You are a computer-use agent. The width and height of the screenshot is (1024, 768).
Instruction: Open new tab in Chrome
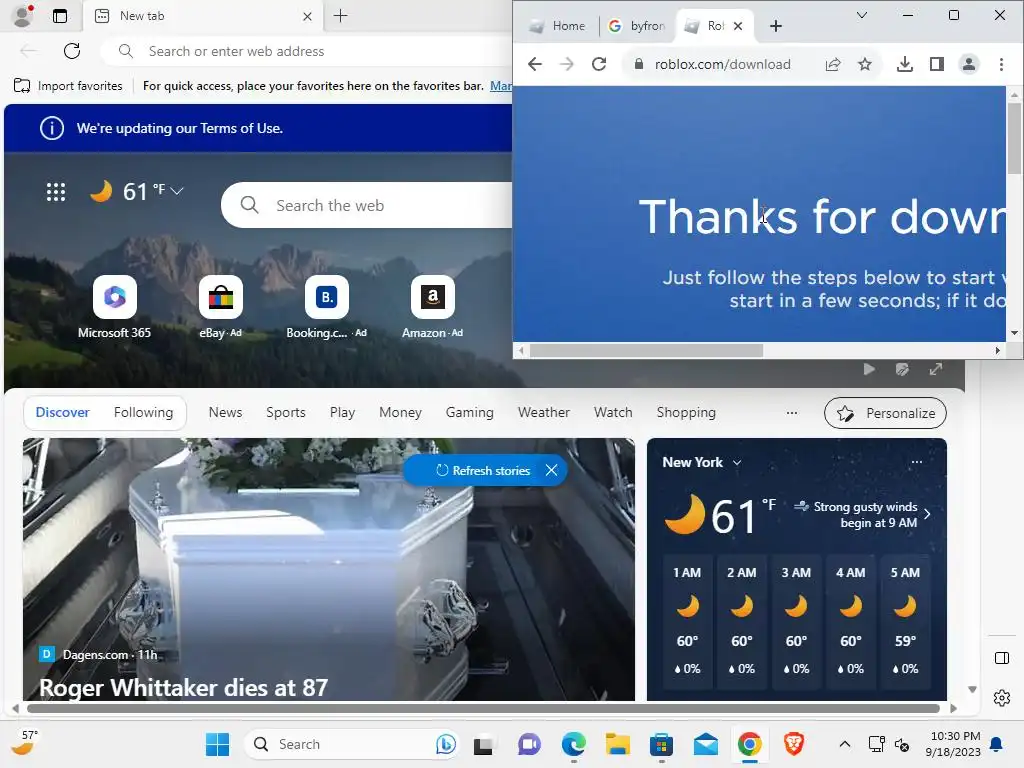775,26
